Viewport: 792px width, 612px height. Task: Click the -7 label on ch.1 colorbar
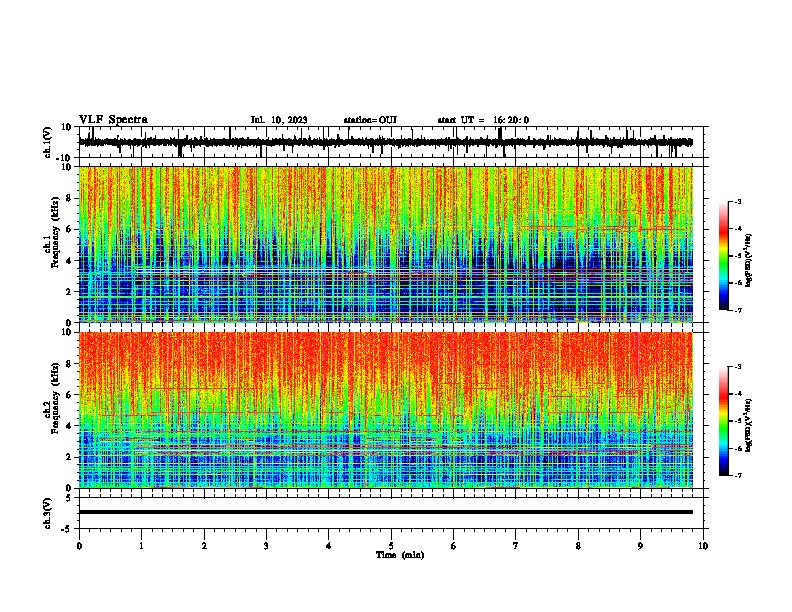click(x=737, y=310)
